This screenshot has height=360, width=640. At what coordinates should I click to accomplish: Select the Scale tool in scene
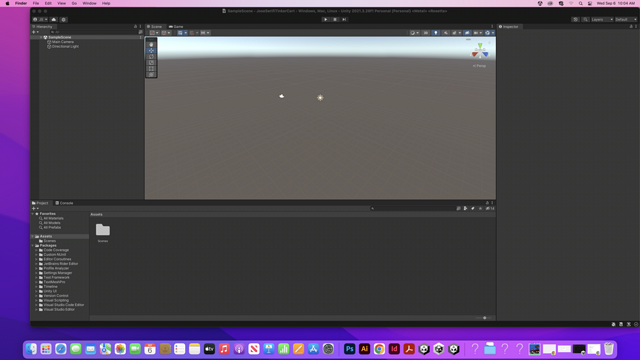[x=151, y=63]
